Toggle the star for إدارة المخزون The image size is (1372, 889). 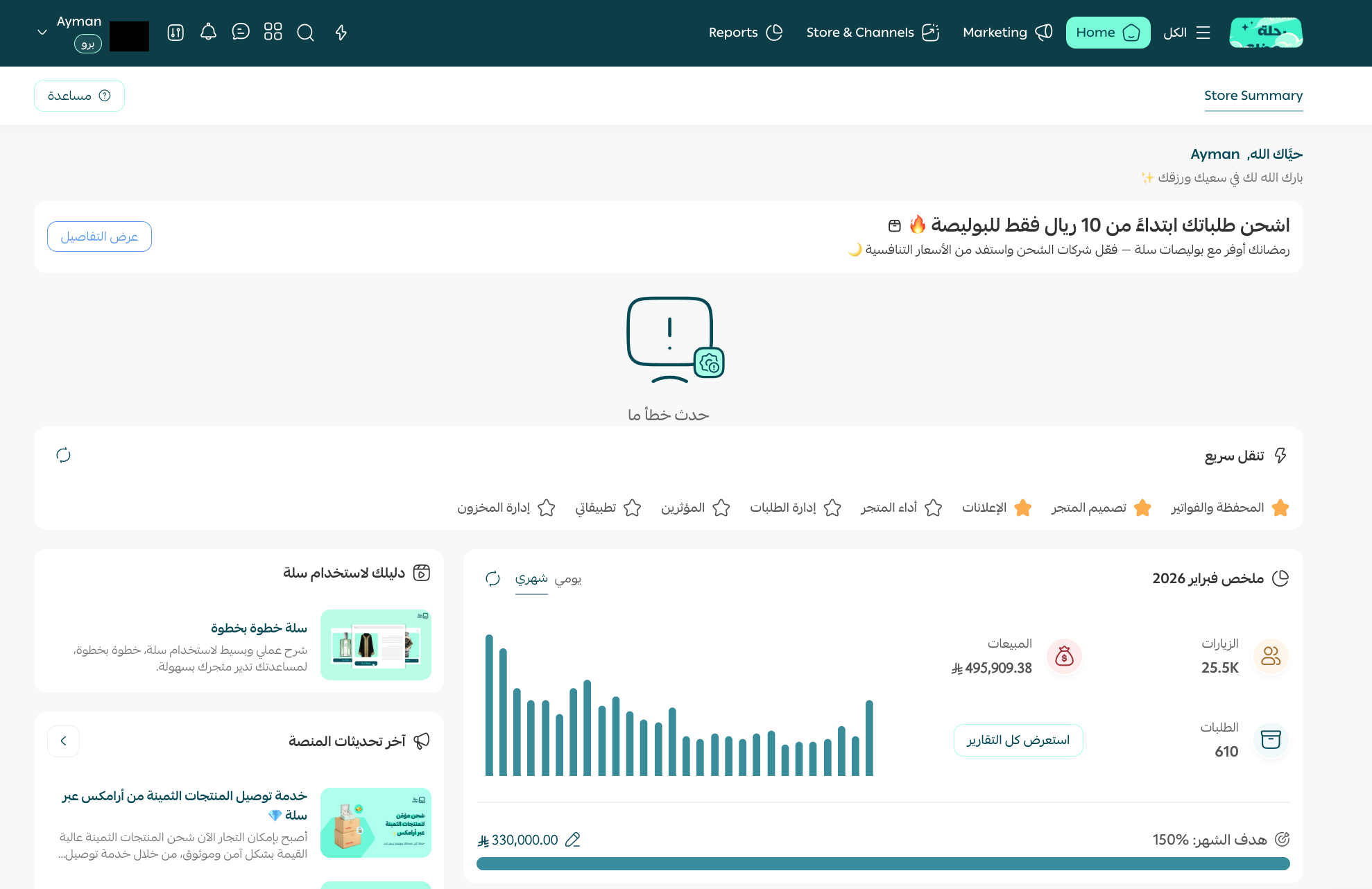[547, 508]
